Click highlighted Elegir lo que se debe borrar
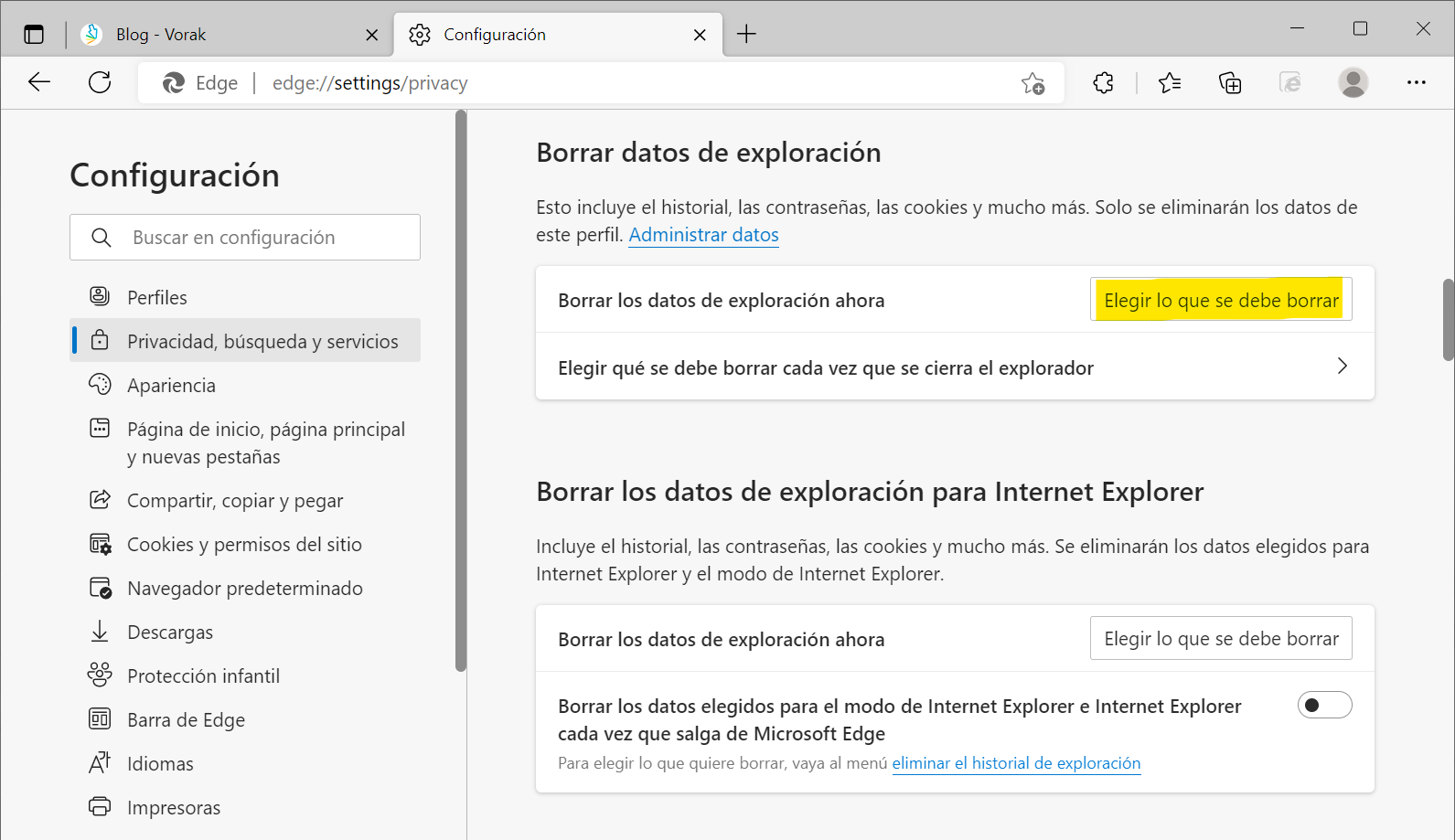The image size is (1455, 840). pos(1221,300)
